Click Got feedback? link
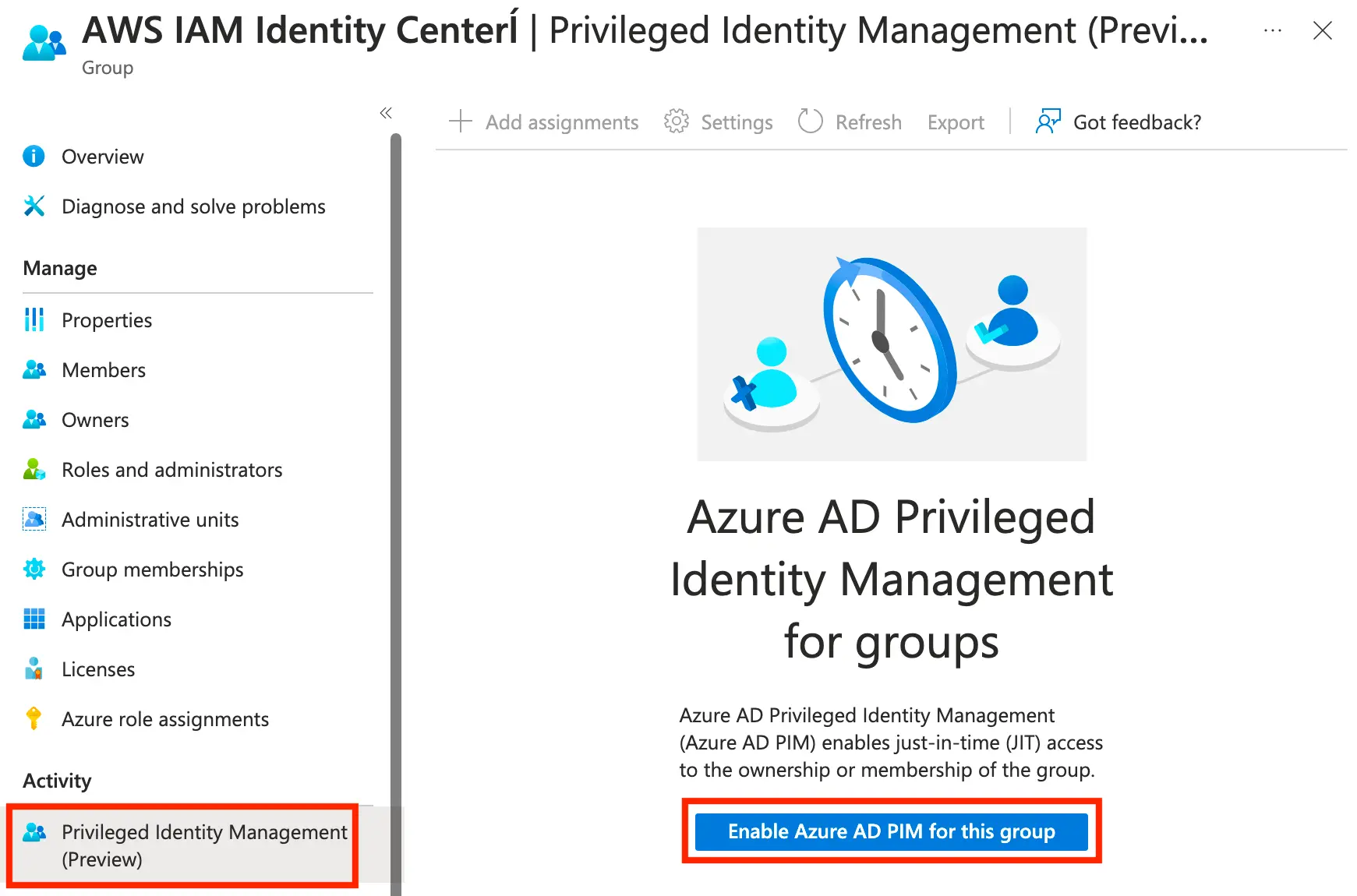Viewport: 1357px width, 896px height. pyautogui.click(x=1118, y=122)
